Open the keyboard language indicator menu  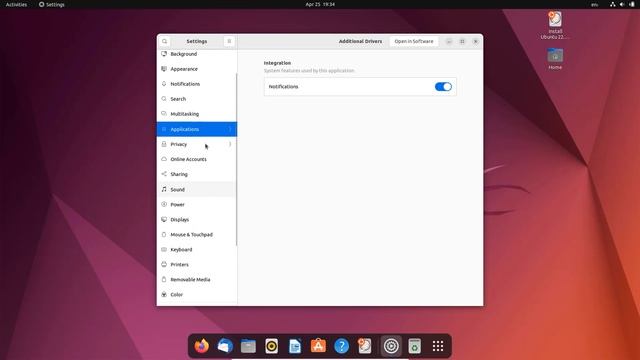point(595,4)
